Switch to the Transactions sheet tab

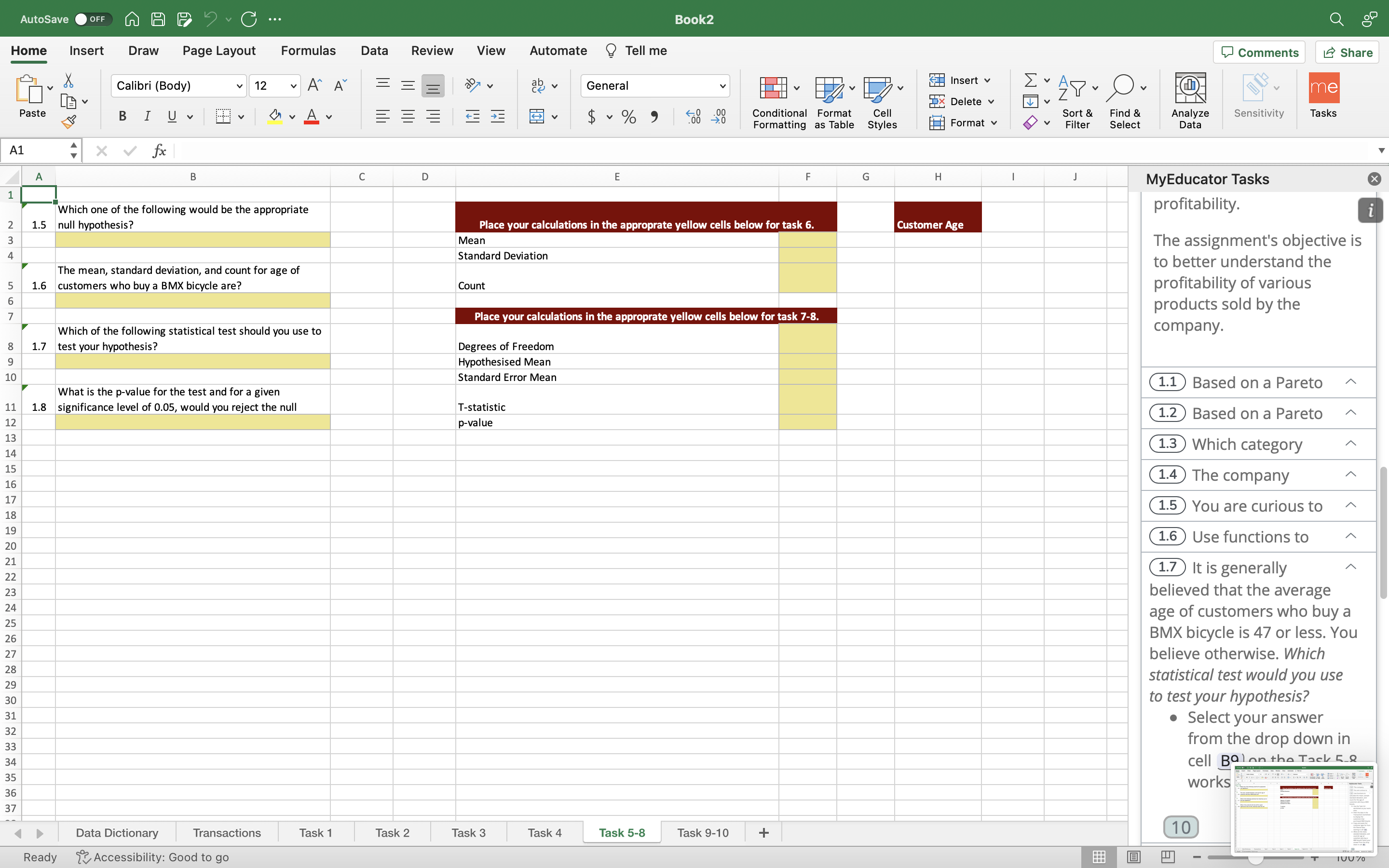tap(227, 832)
